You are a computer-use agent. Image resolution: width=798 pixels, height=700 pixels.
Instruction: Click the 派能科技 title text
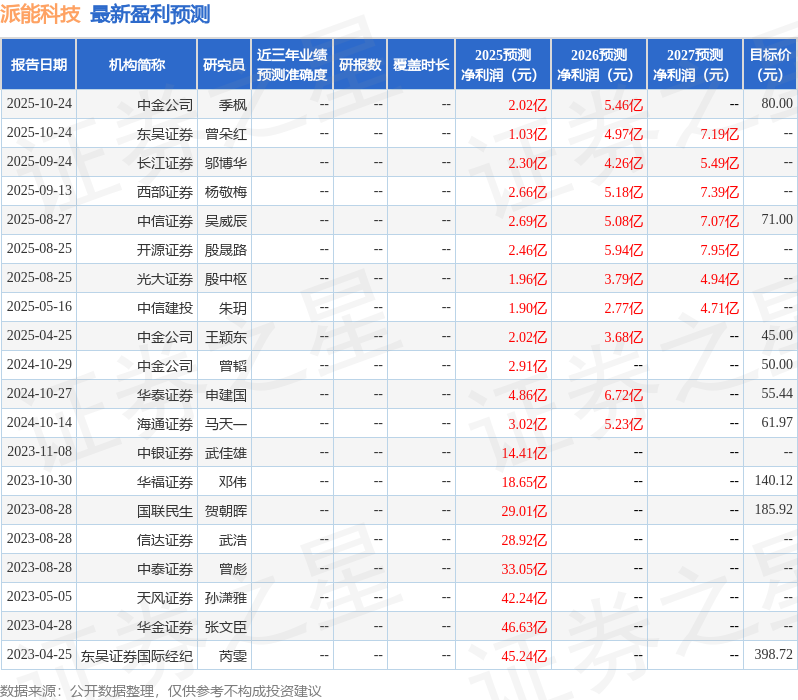40,14
